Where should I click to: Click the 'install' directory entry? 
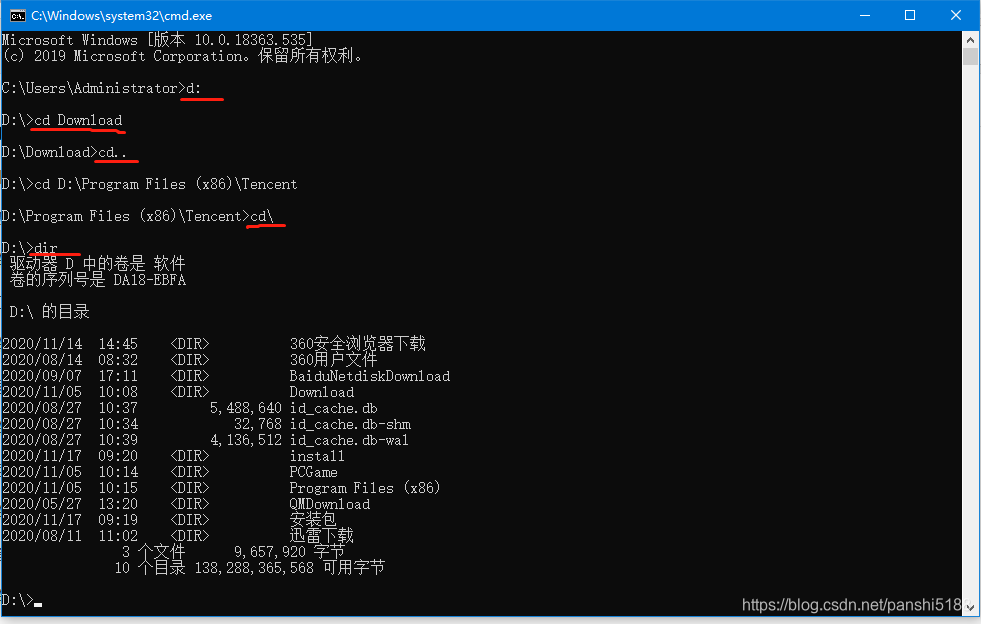[317, 456]
